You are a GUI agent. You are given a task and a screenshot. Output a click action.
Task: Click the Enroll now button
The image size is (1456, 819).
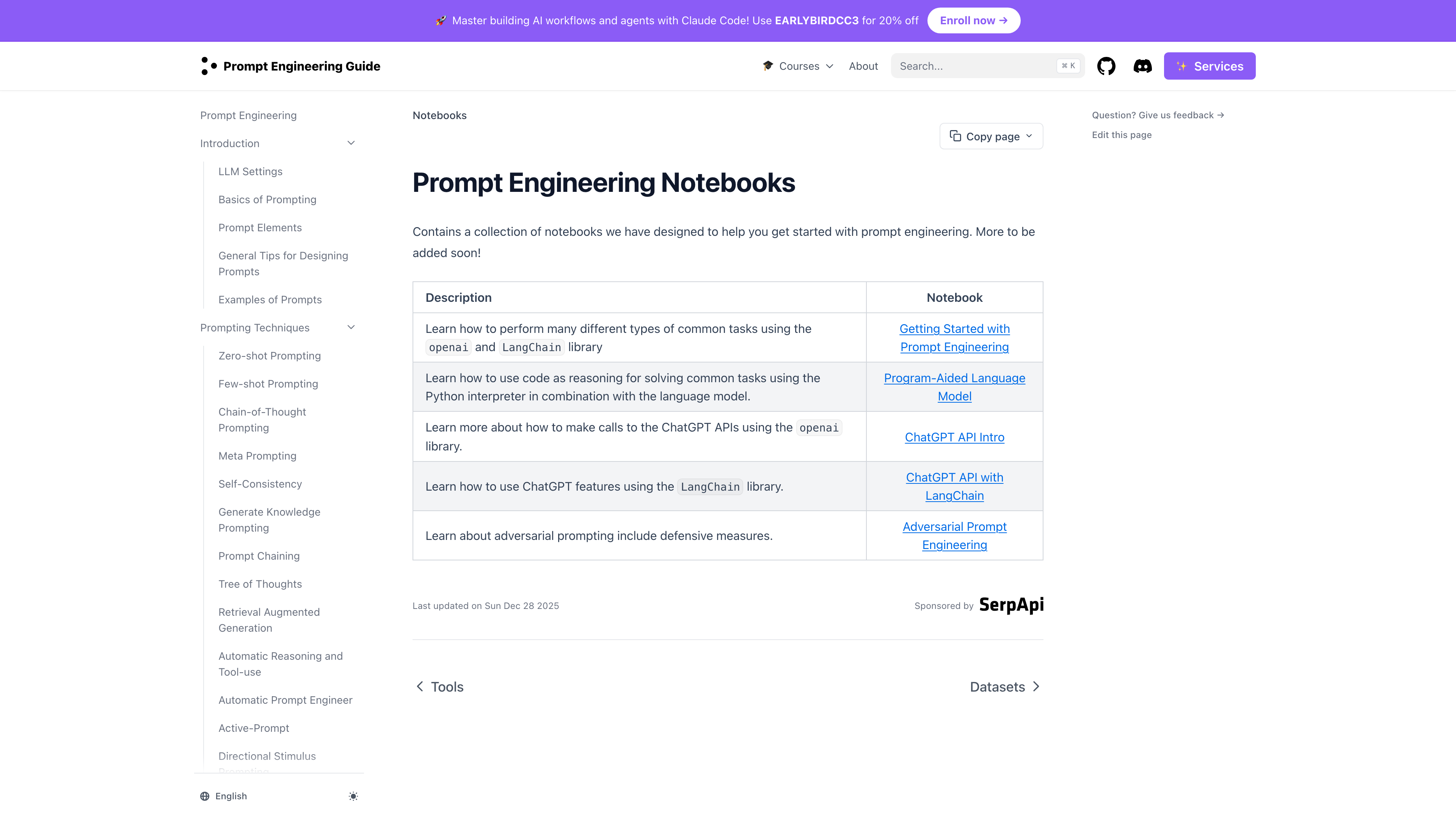pos(973,20)
